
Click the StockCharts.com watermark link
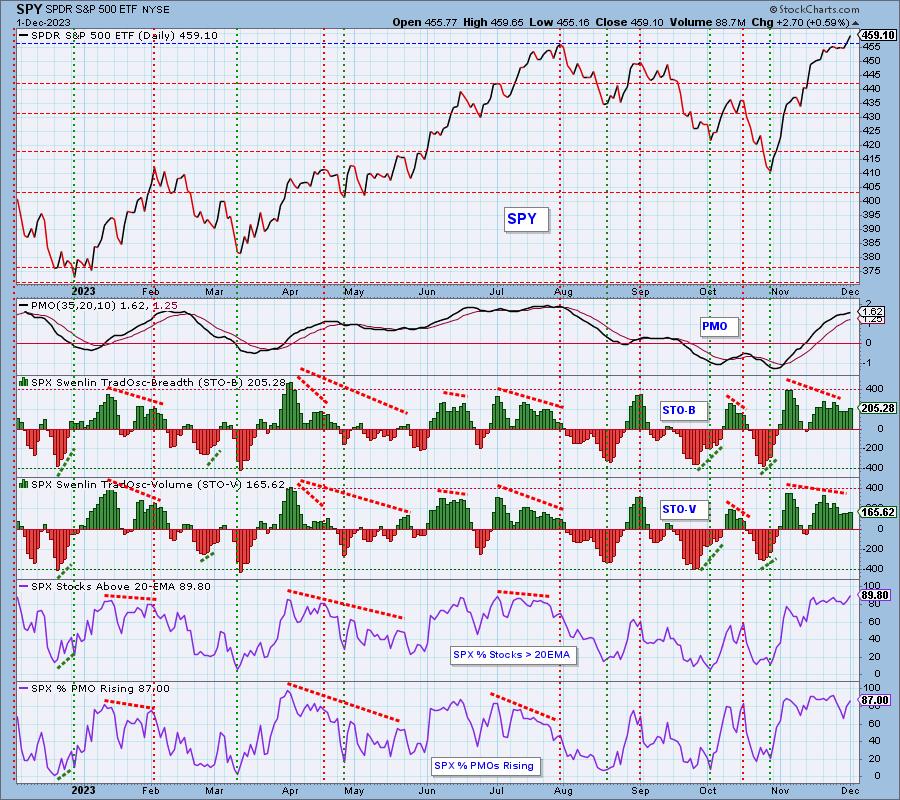[814, 9]
